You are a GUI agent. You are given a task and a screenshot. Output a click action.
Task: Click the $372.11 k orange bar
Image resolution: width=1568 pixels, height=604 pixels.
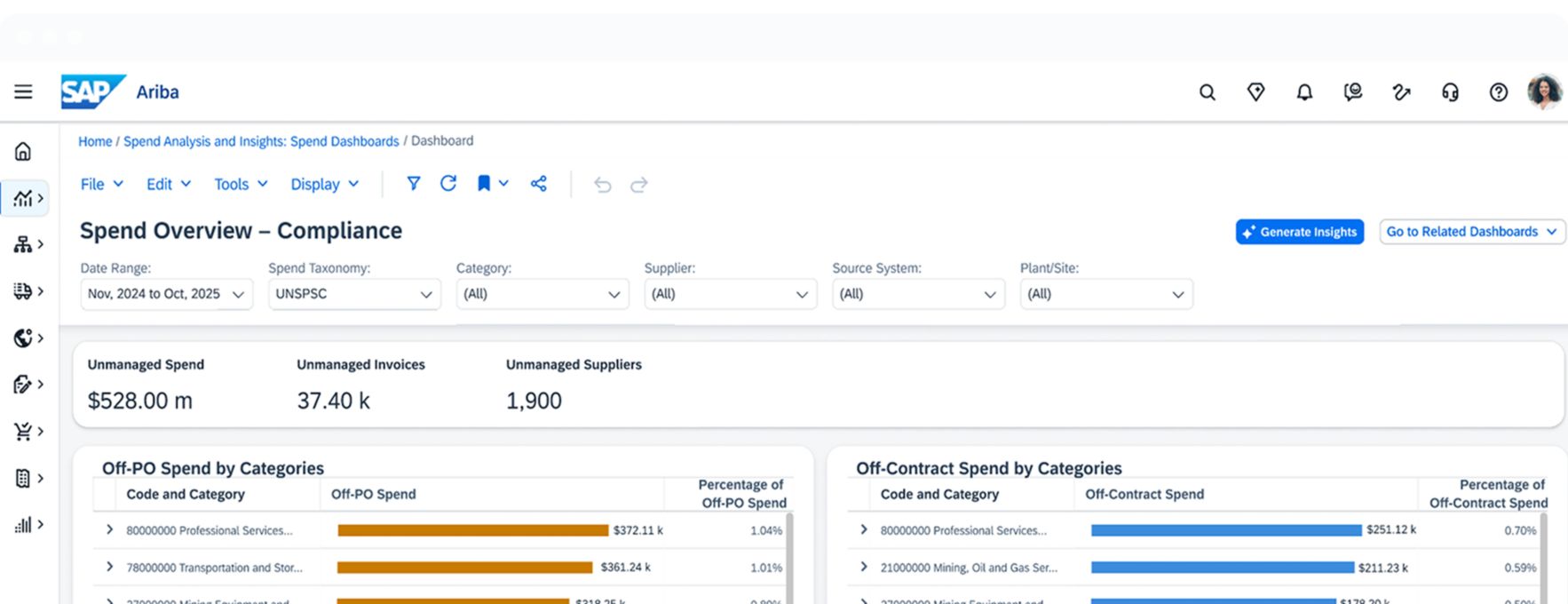pos(473,530)
